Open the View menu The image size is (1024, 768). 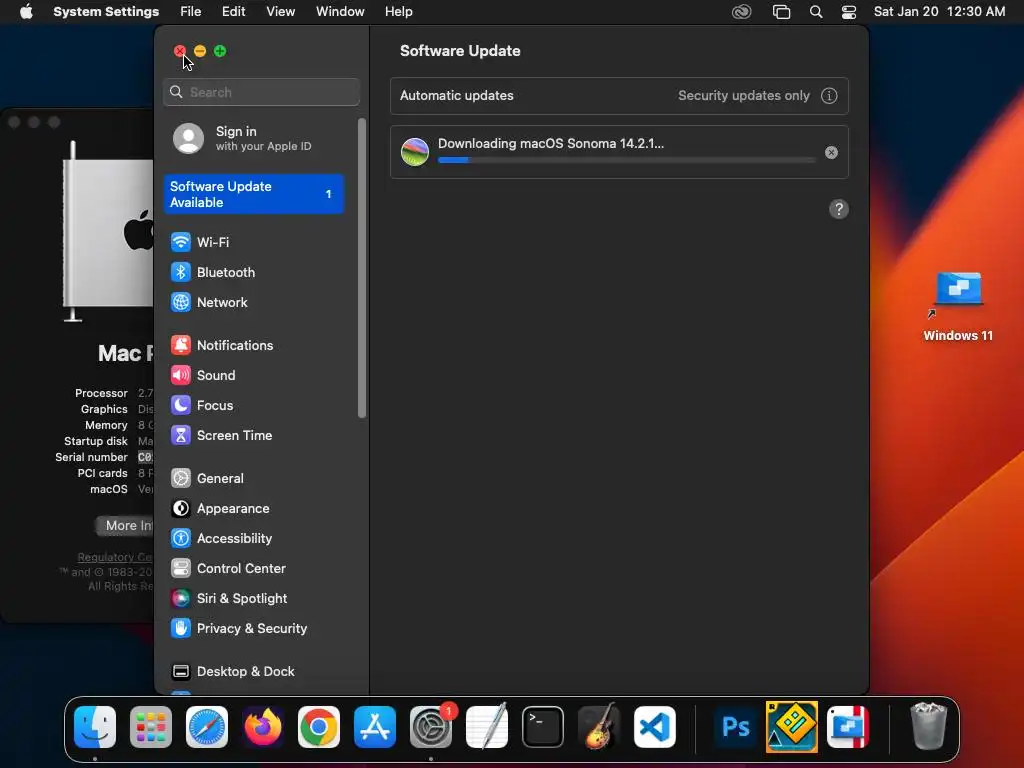[x=280, y=12]
